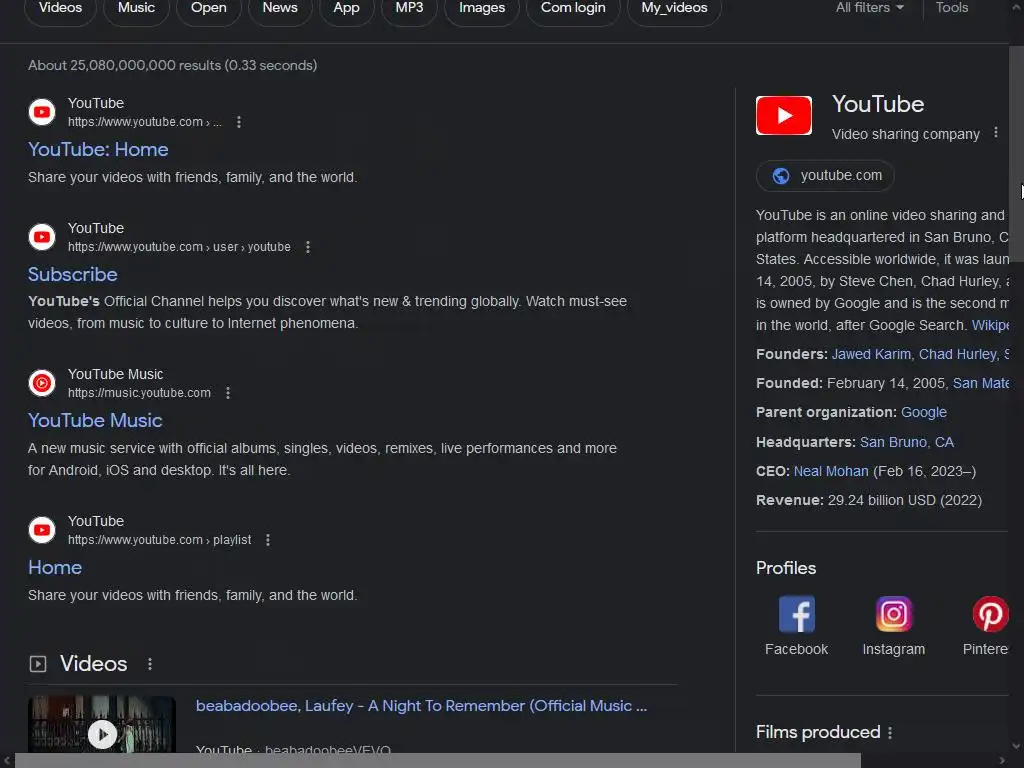Open the Subscribe result link
Screen dimensions: 1024x768
tap(72, 274)
